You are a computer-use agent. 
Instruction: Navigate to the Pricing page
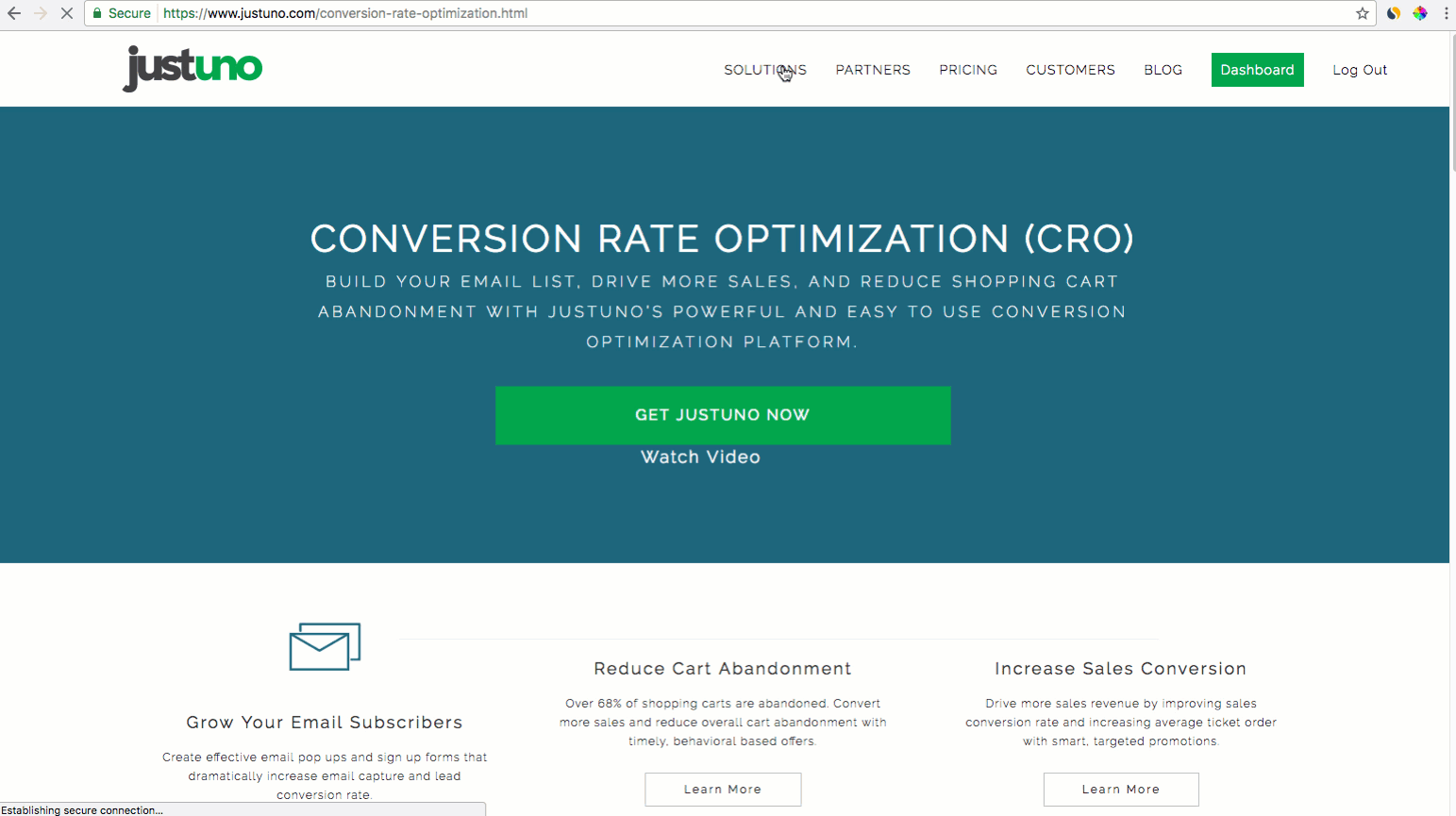[x=968, y=70]
